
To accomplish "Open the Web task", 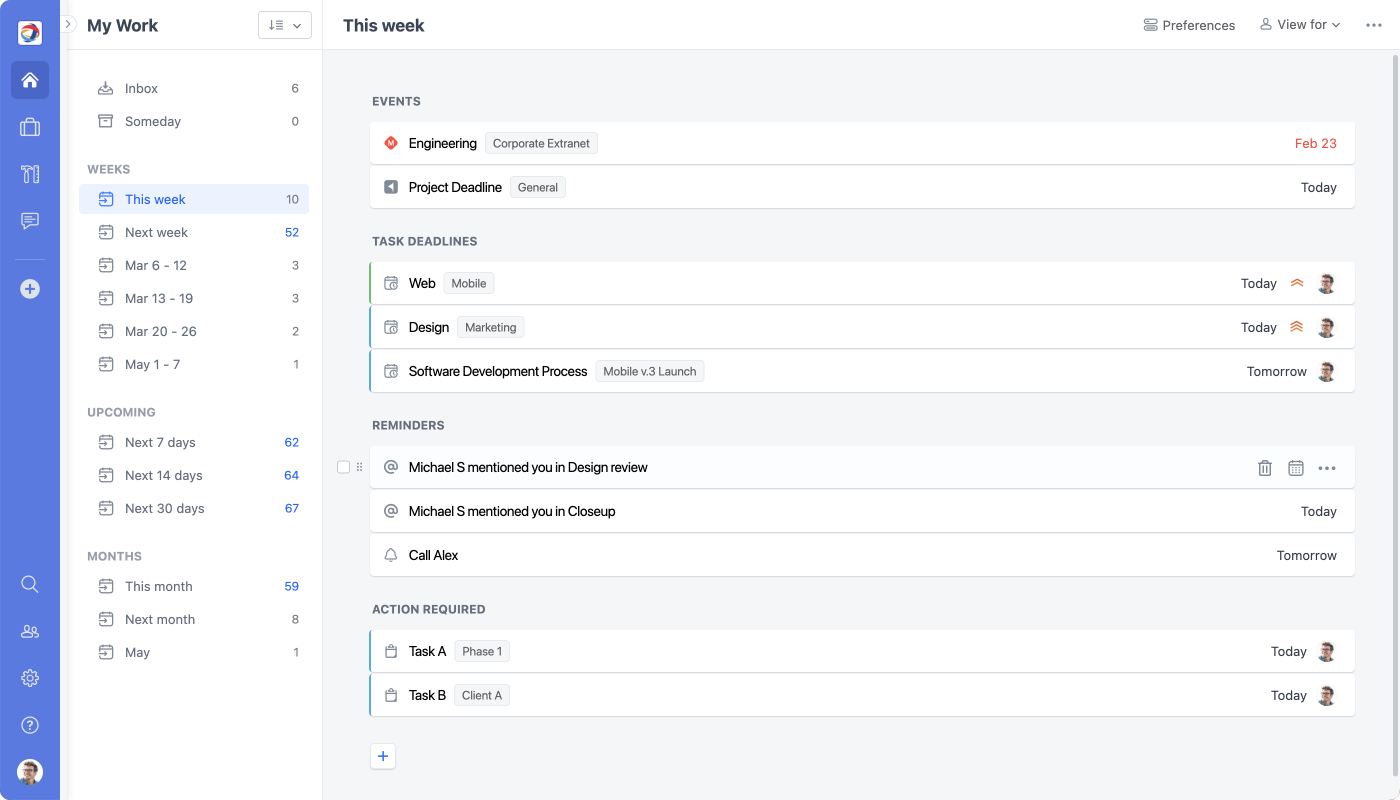I will tap(862, 283).
